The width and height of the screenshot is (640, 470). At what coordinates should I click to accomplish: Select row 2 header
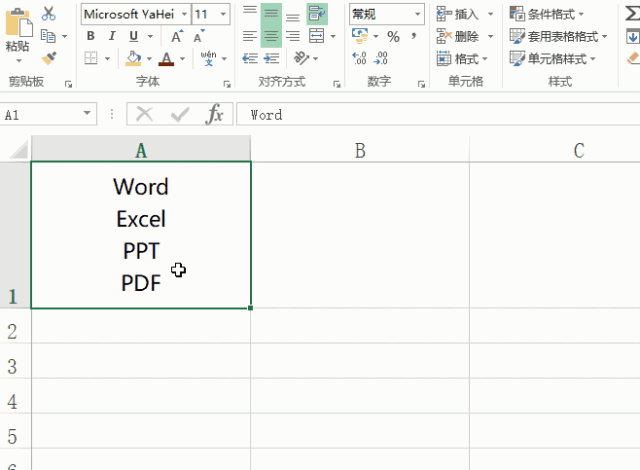[16, 326]
